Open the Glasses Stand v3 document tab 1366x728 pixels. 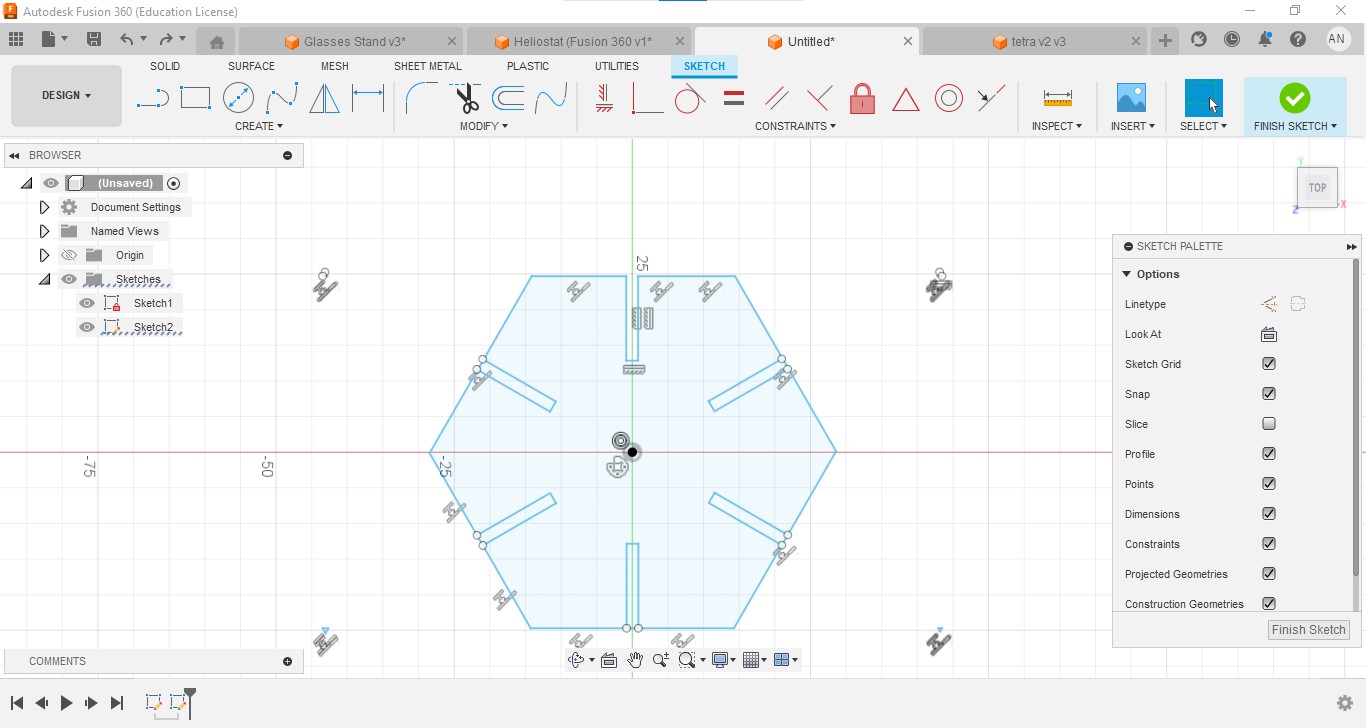click(x=354, y=42)
